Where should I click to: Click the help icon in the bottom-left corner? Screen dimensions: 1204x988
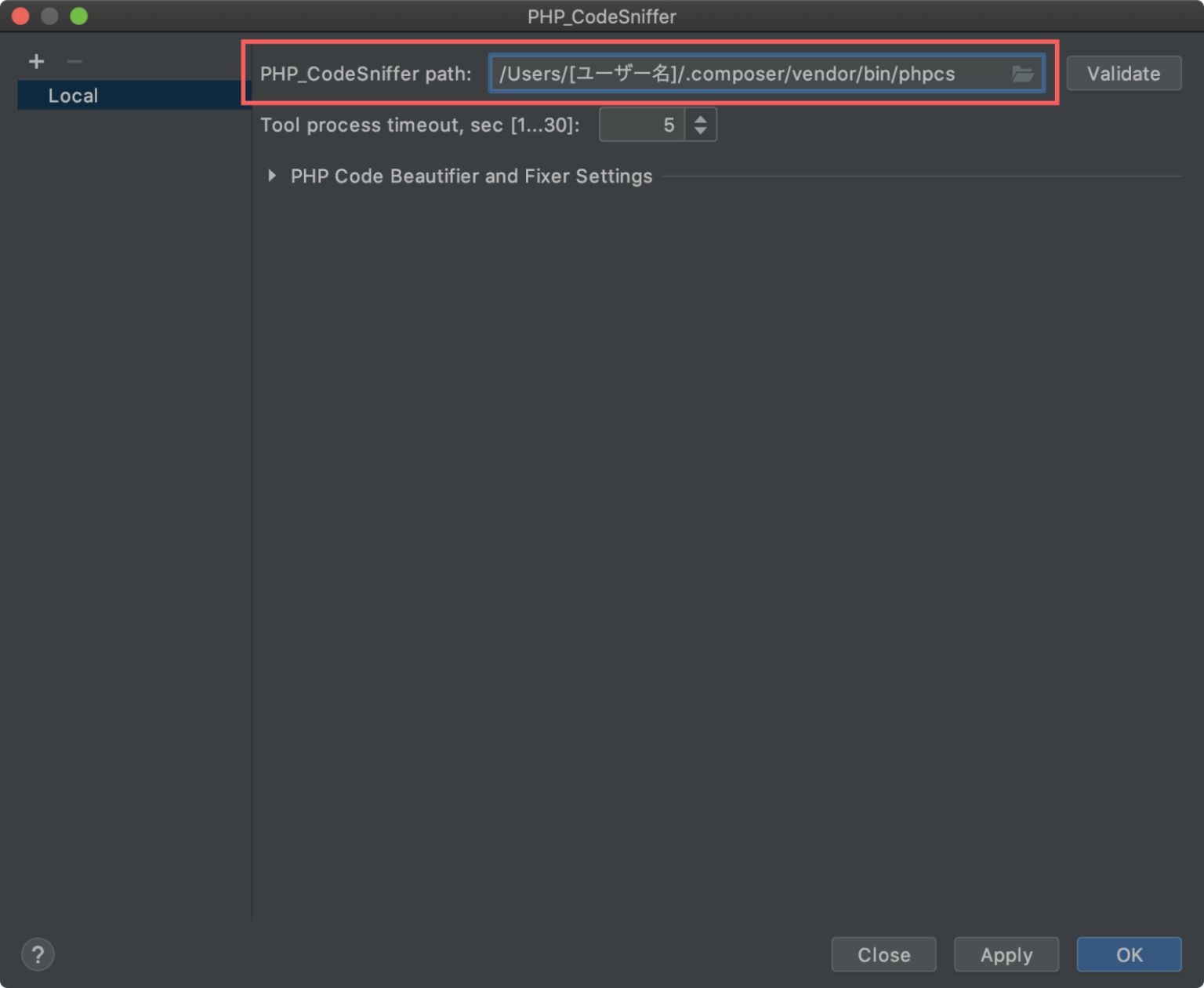[x=37, y=954]
